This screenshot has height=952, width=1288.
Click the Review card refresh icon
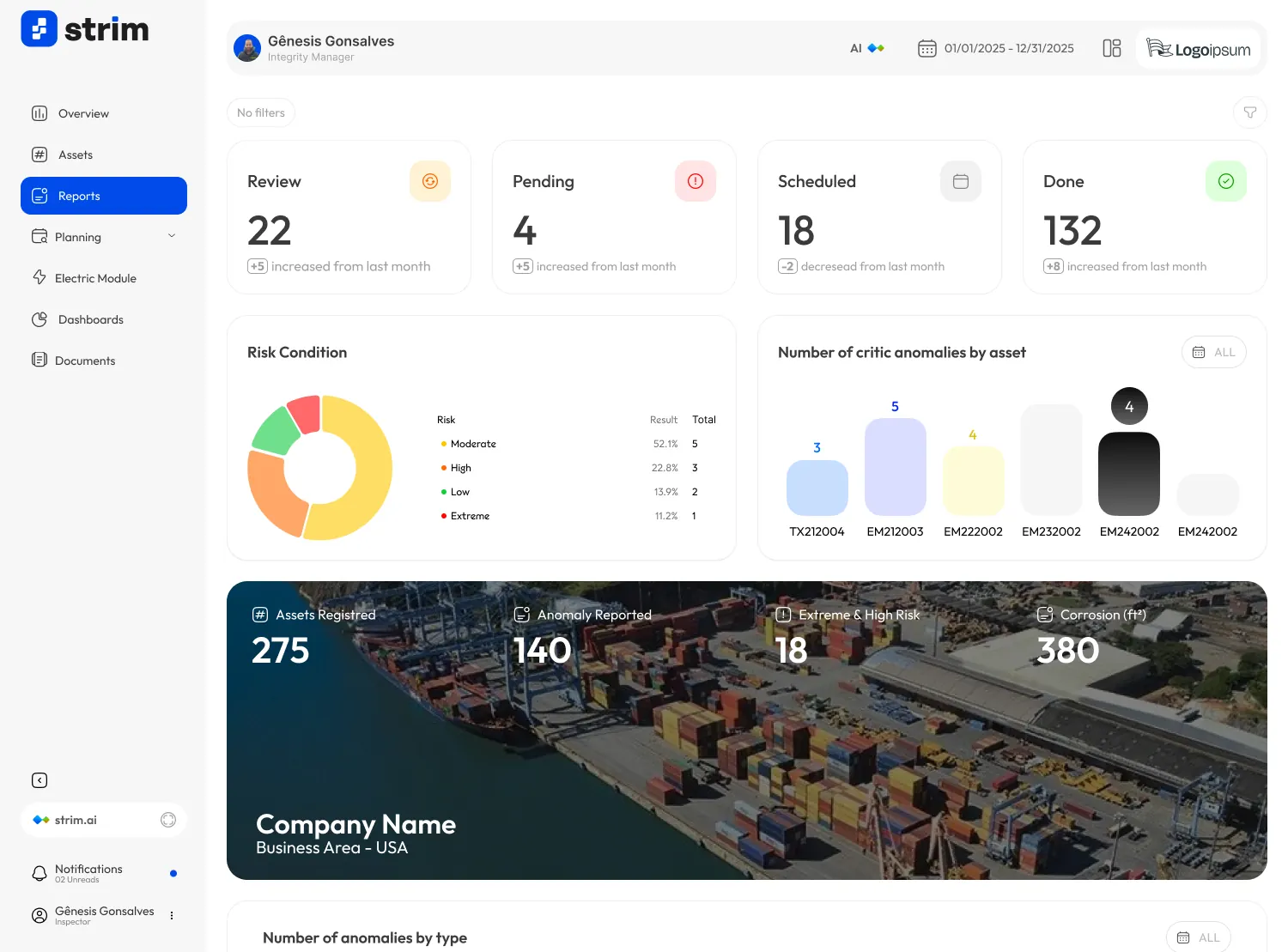click(430, 181)
